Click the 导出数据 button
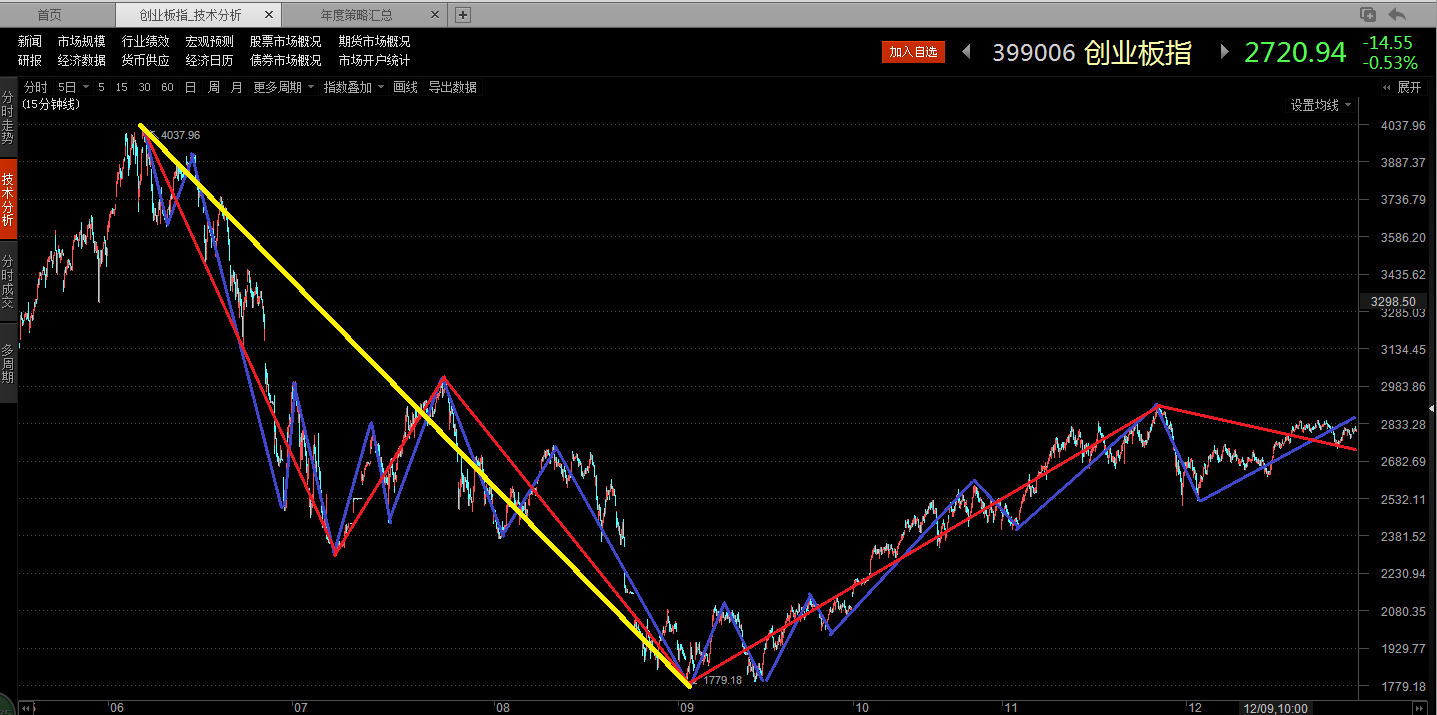1437x715 pixels. [x=452, y=87]
